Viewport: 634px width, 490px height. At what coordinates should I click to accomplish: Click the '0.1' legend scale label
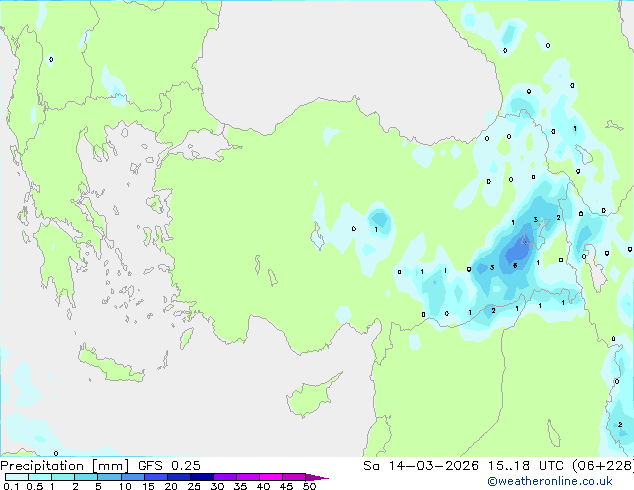click(11, 486)
